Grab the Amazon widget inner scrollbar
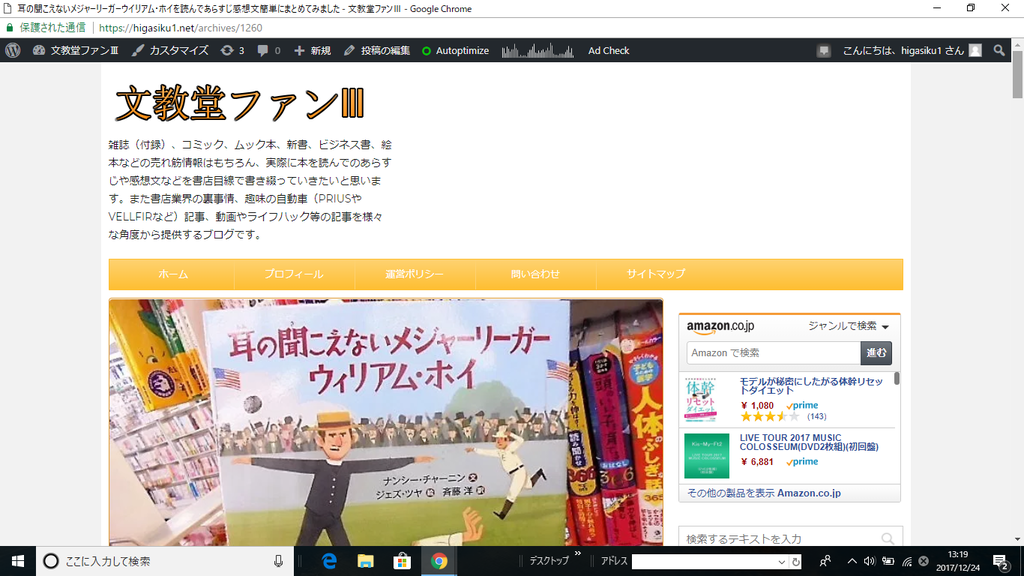The height and width of the screenshot is (576, 1024). [x=897, y=378]
